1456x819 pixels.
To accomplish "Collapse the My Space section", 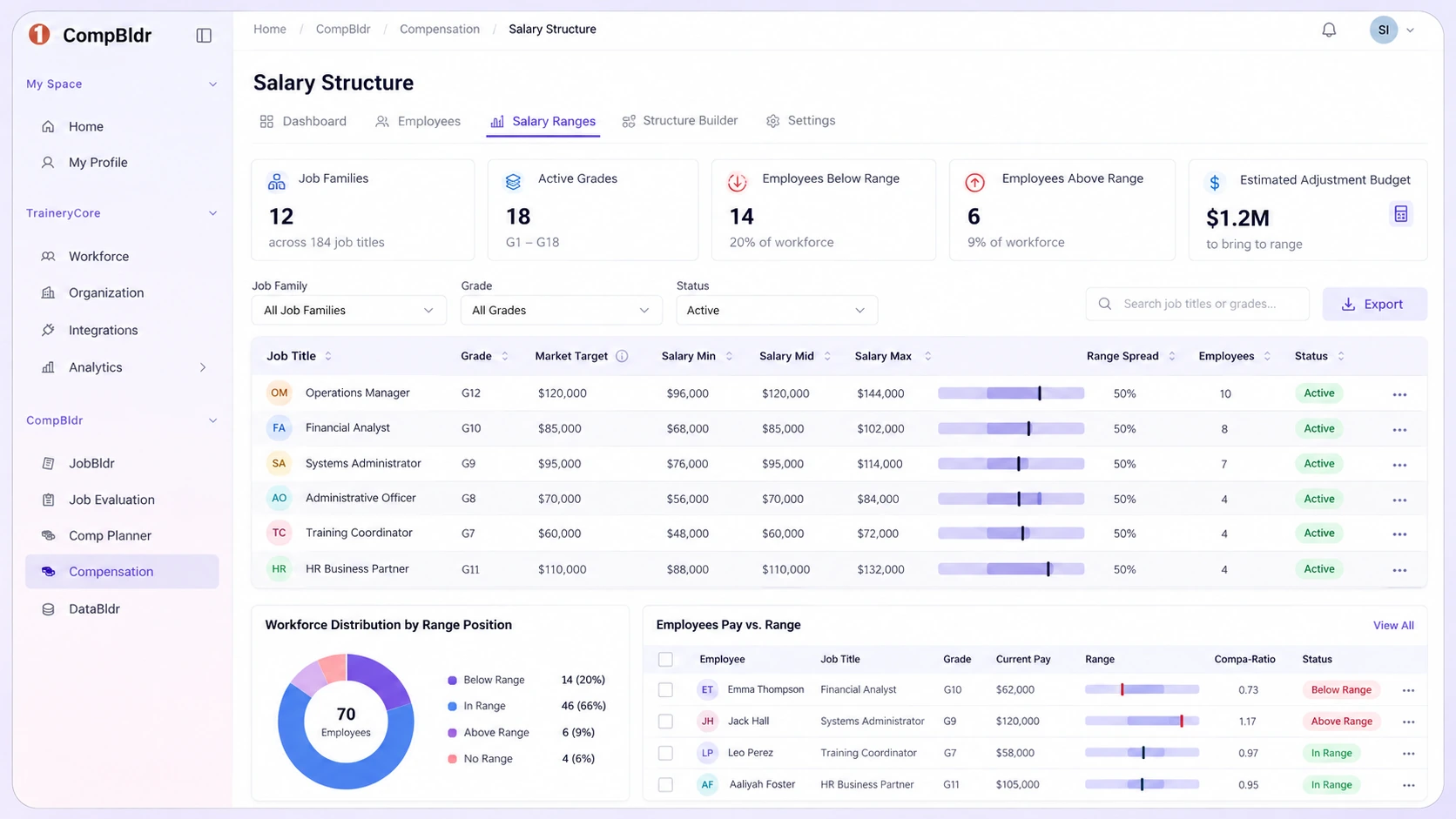I will (x=212, y=84).
